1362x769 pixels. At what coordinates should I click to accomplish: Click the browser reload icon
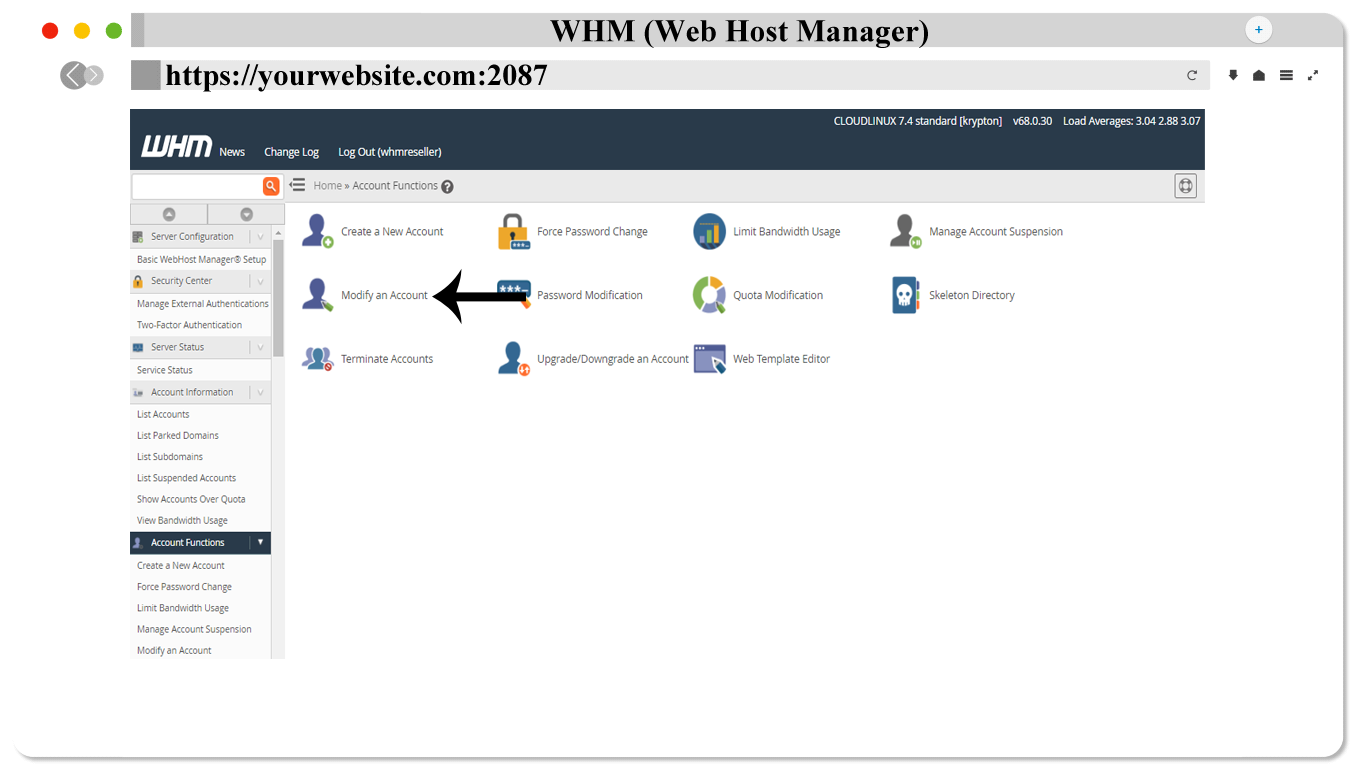(1192, 75)
